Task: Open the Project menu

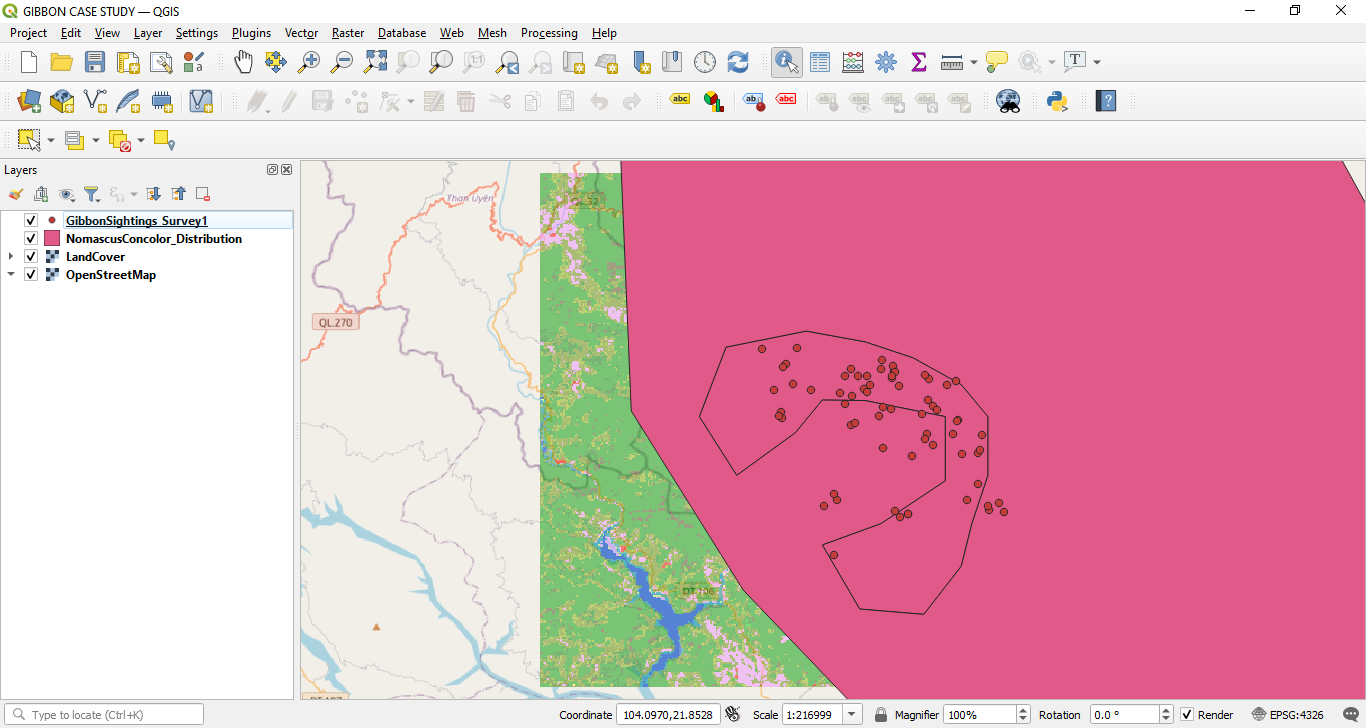Action: click(x=28, y=33)
